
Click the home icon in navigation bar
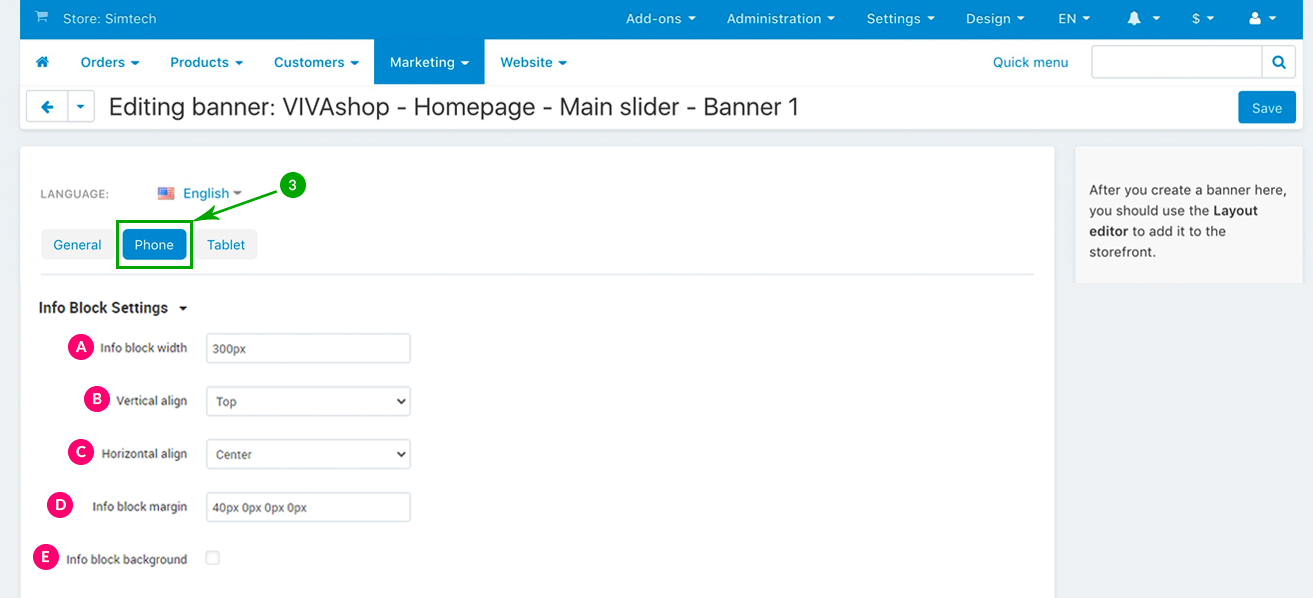[42, 62]
